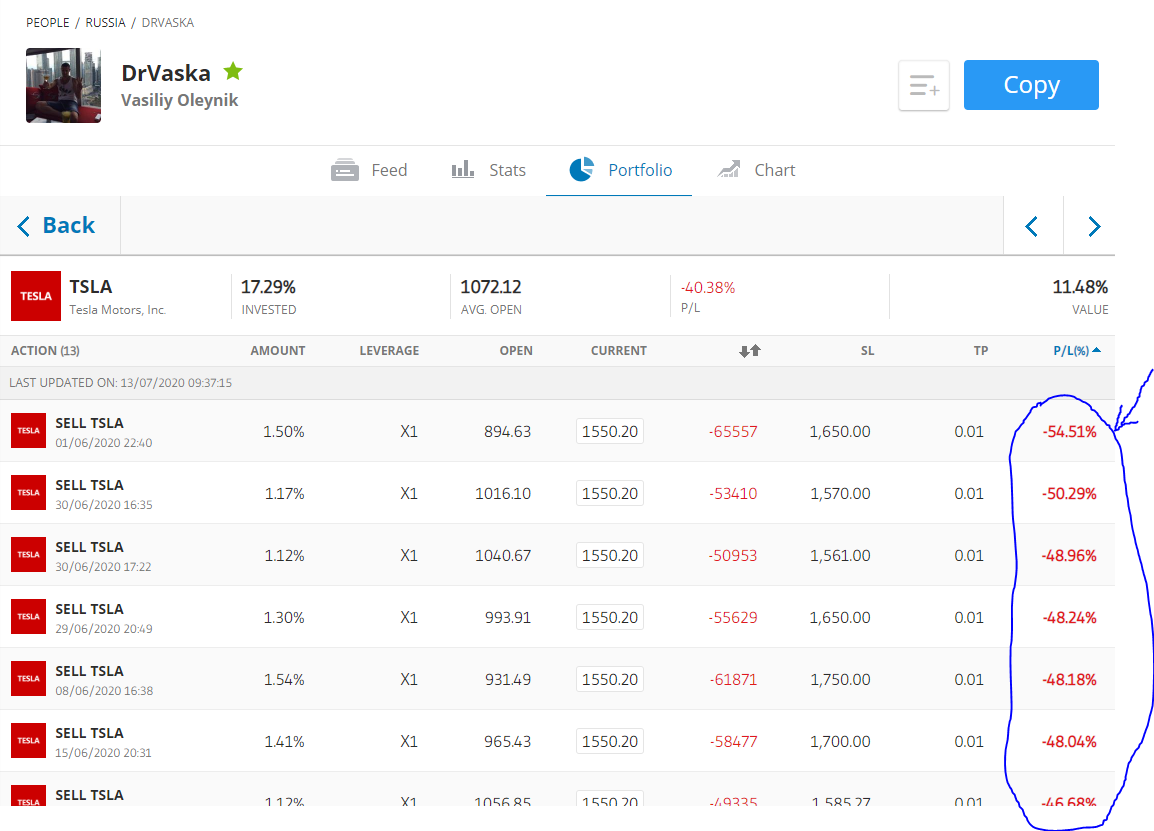Sort by SL column header

click(868, 351)
